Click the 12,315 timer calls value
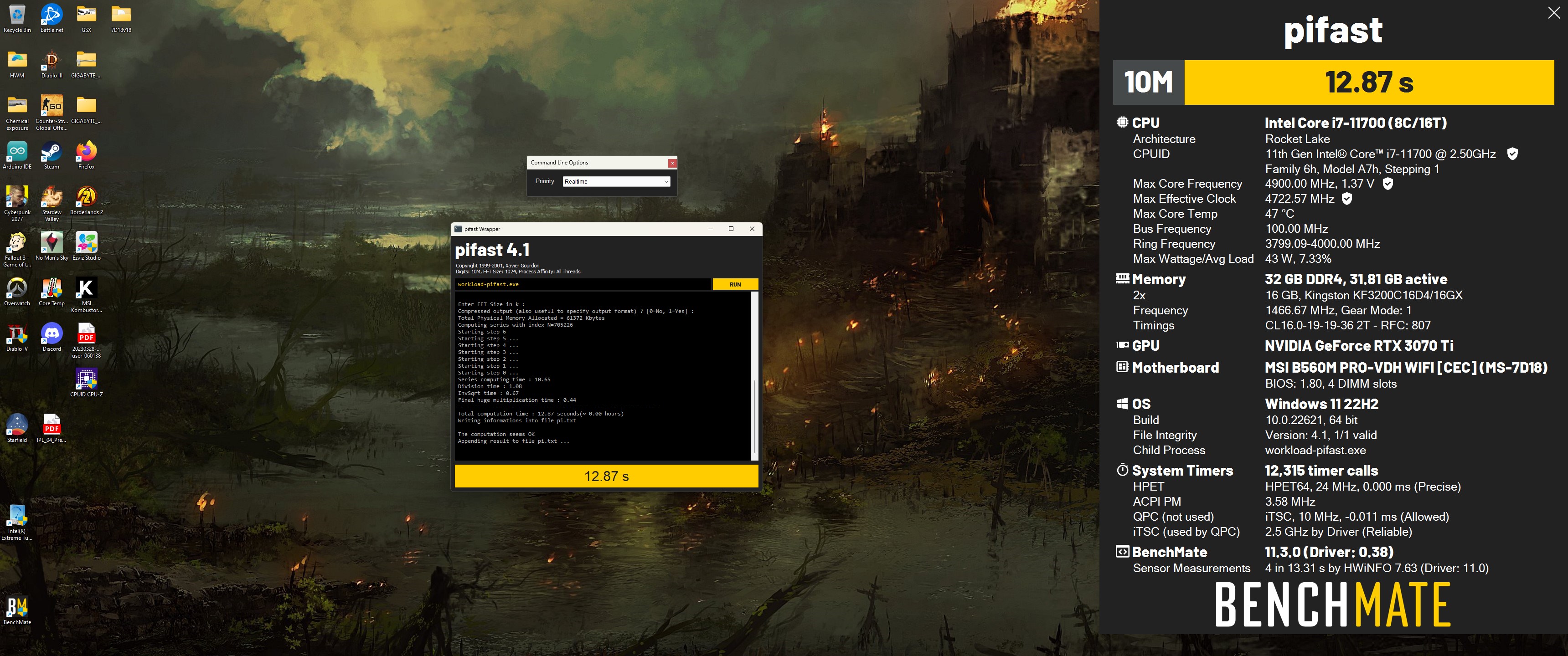The image size is (1568, 656). click(1321, 471)
